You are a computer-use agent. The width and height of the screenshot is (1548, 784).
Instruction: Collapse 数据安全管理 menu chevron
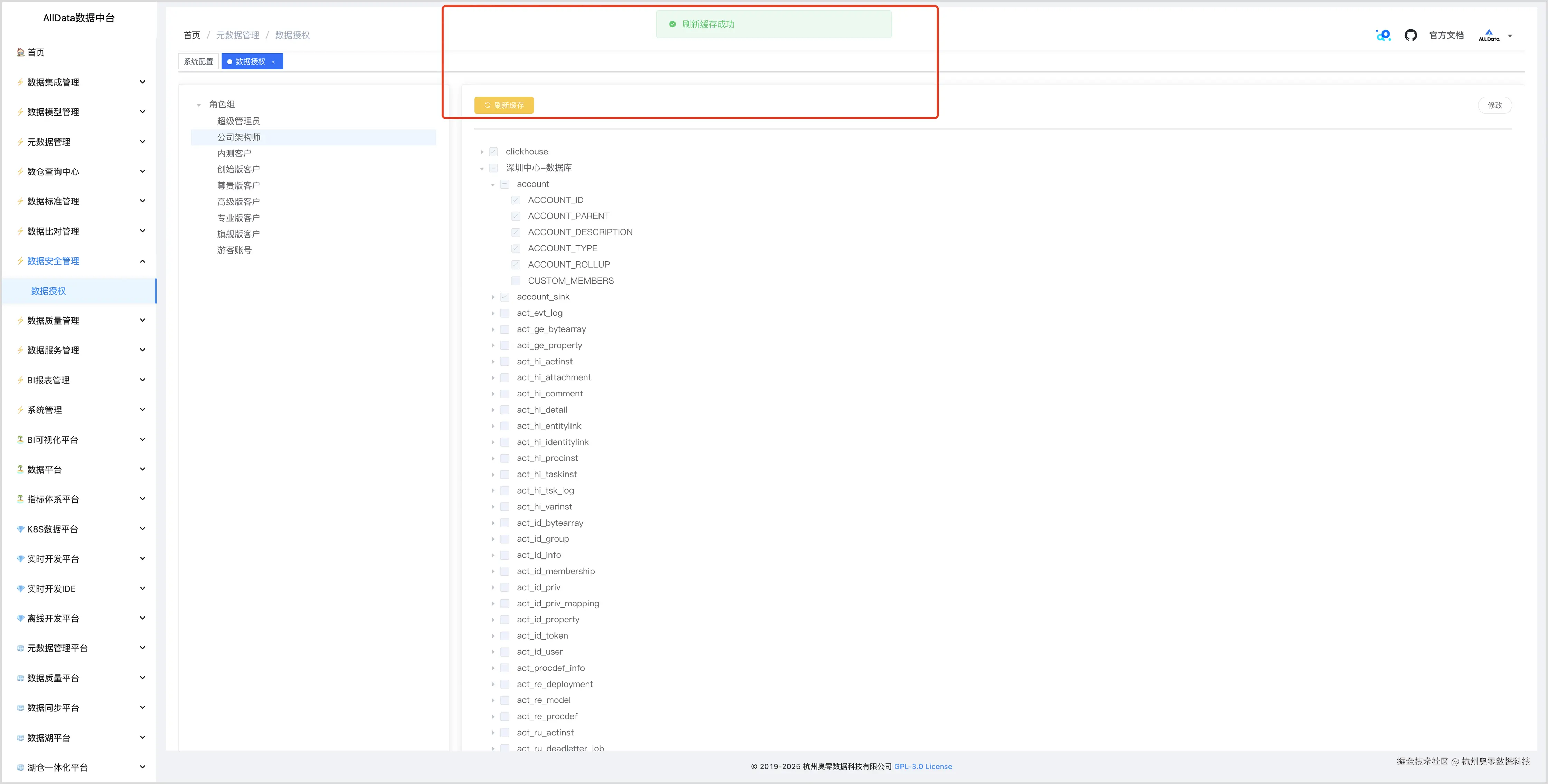click(x=142, y=261)
